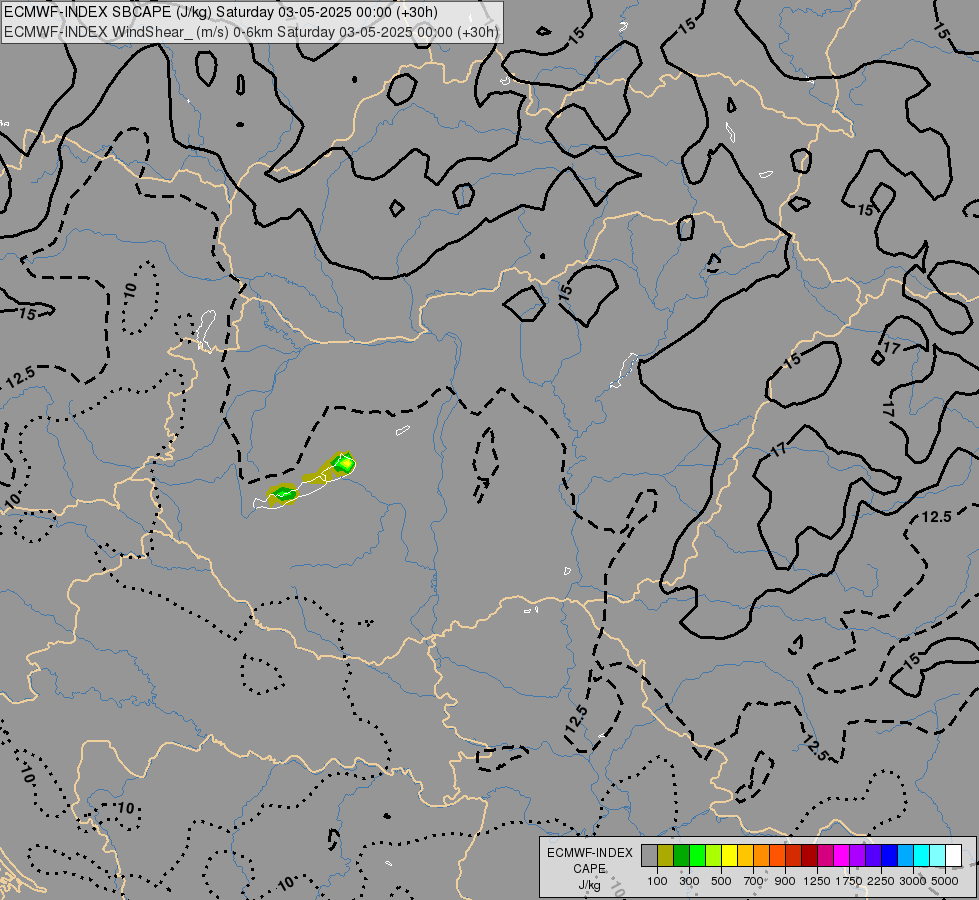The image size is (979, 900).
Task: Select the bright green legend swatch
Action: pyautogui.click(x=697, y=855)
